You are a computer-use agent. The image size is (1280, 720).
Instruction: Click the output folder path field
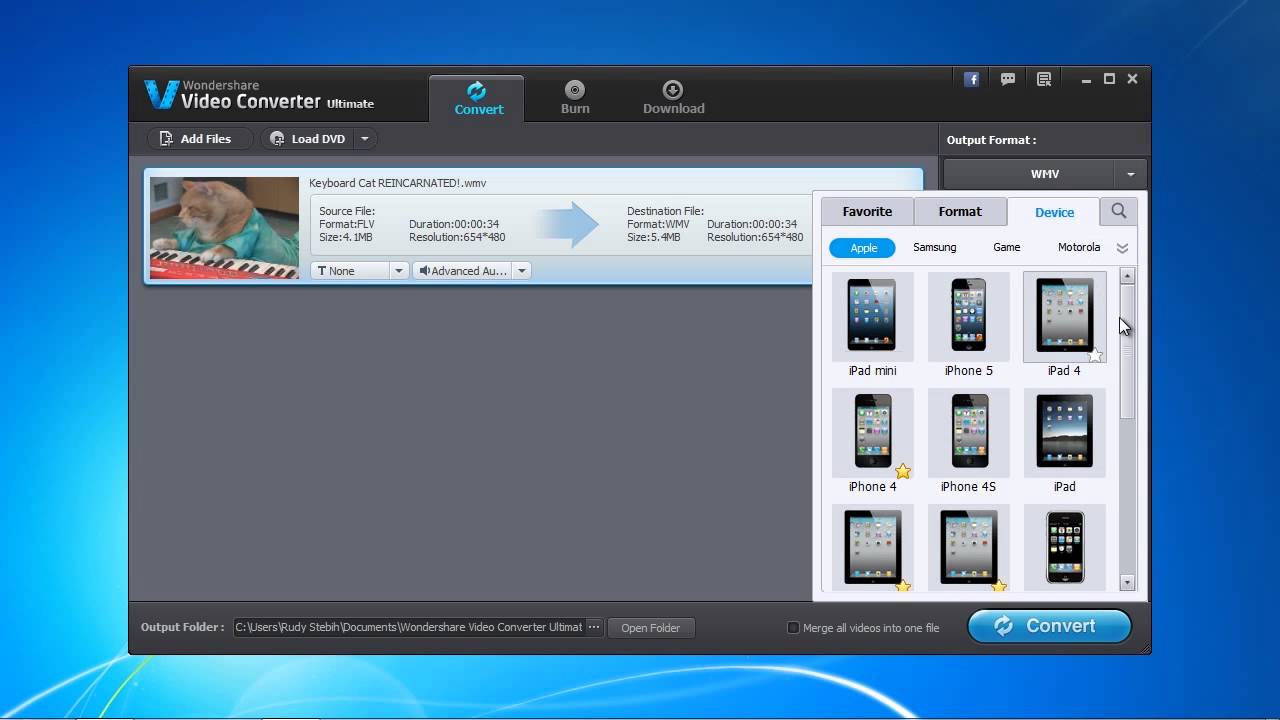tap(408, 627)
